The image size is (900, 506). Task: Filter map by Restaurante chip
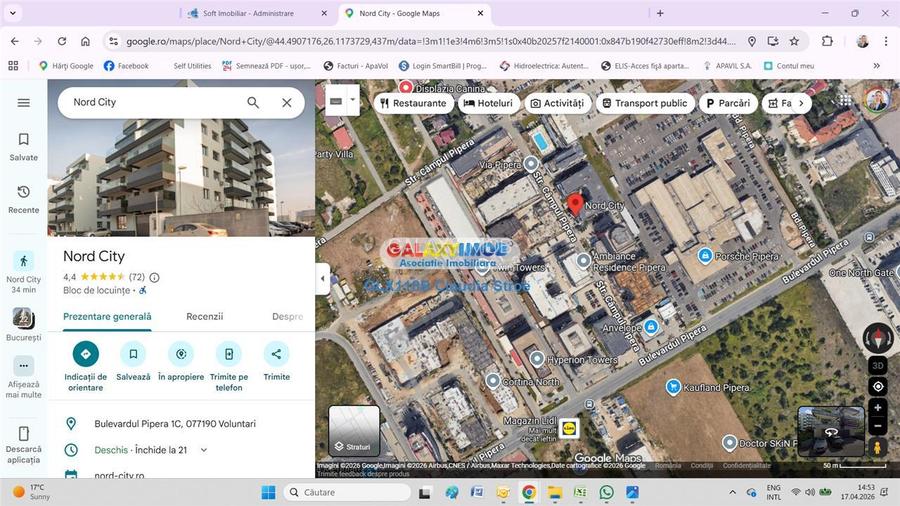tap(412, 103)
